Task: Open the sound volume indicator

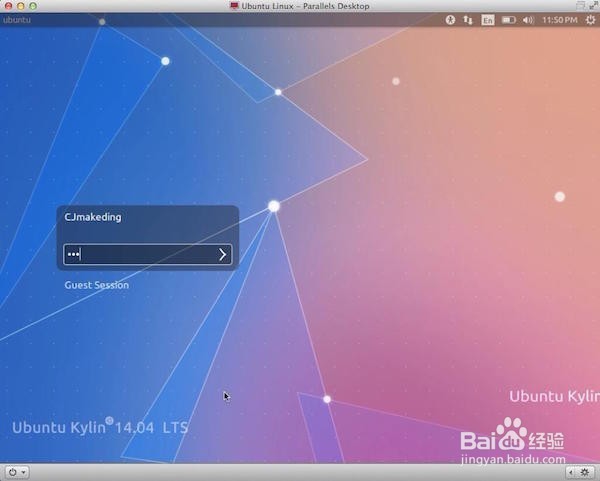Action: [x=528, y=20]
